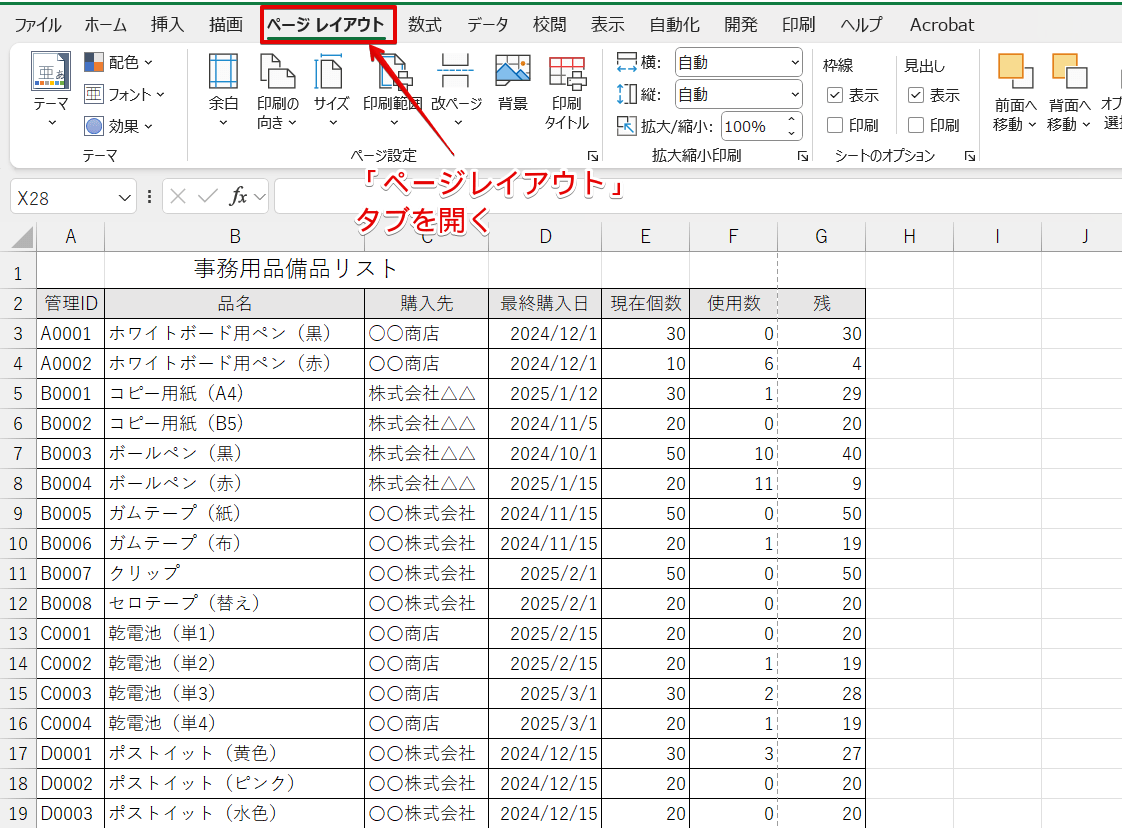The width and height of the screenshot is (1122, 828).
Task: Open the フォント theme fonts button
Action: click(x=124, y=95)
